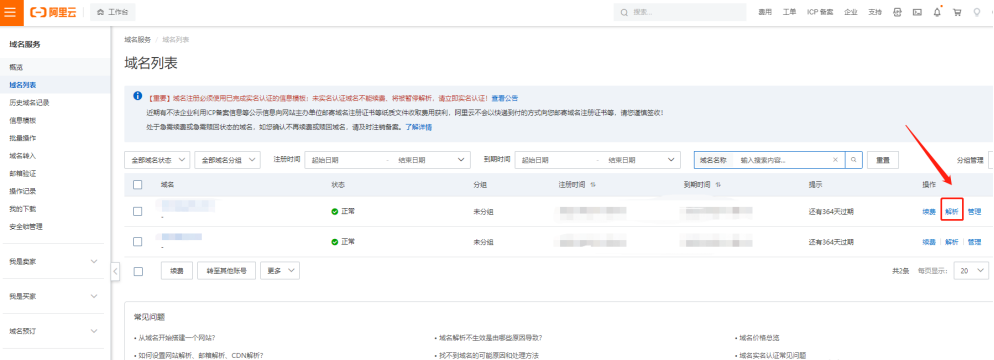Sort by the 注册时间 column sort icon
Image resolution: width=994 pixels, height=360 pixels.
pyautogui.click(x=593, y=184)
